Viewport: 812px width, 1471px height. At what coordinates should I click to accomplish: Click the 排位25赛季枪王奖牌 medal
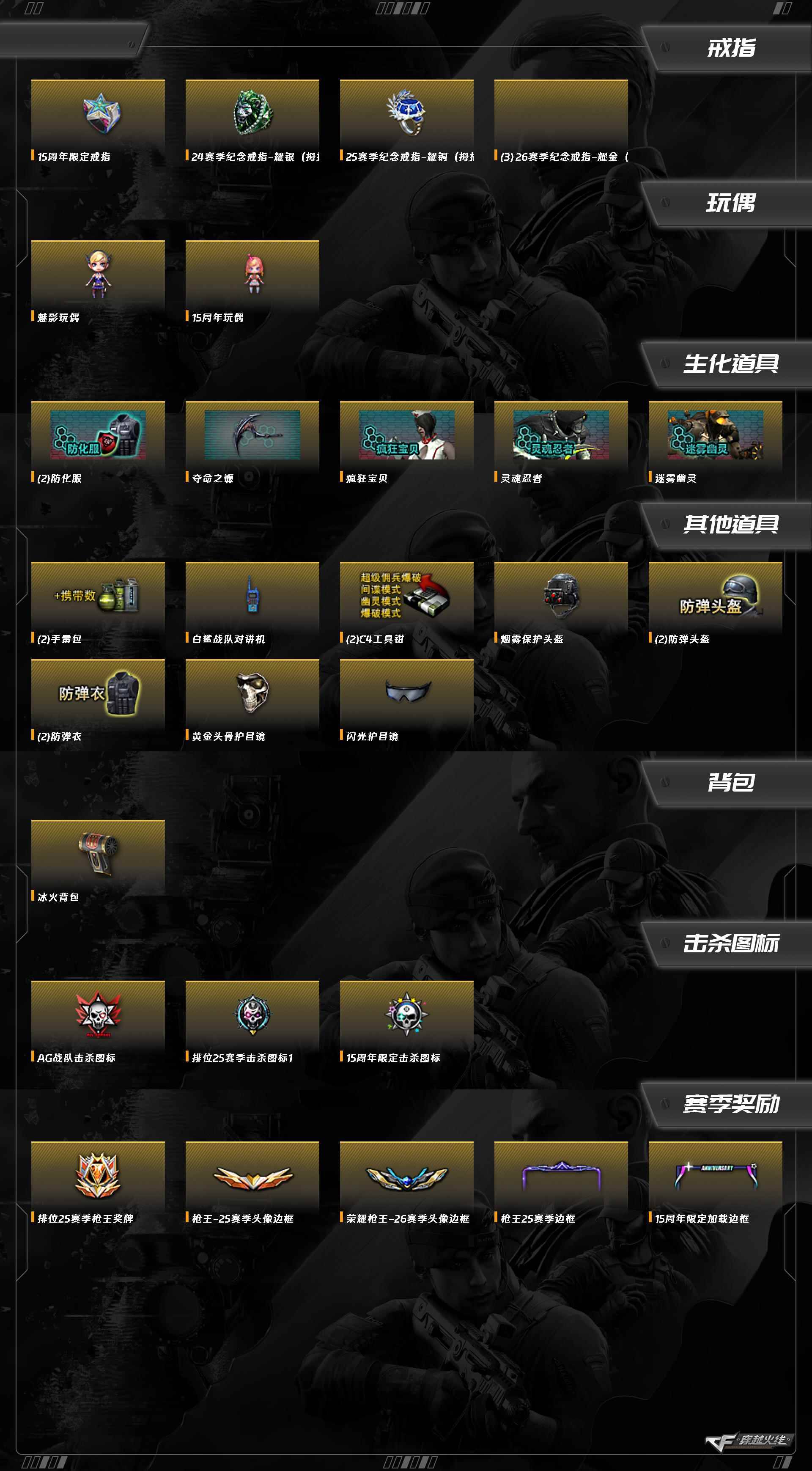pos(98,1175)
